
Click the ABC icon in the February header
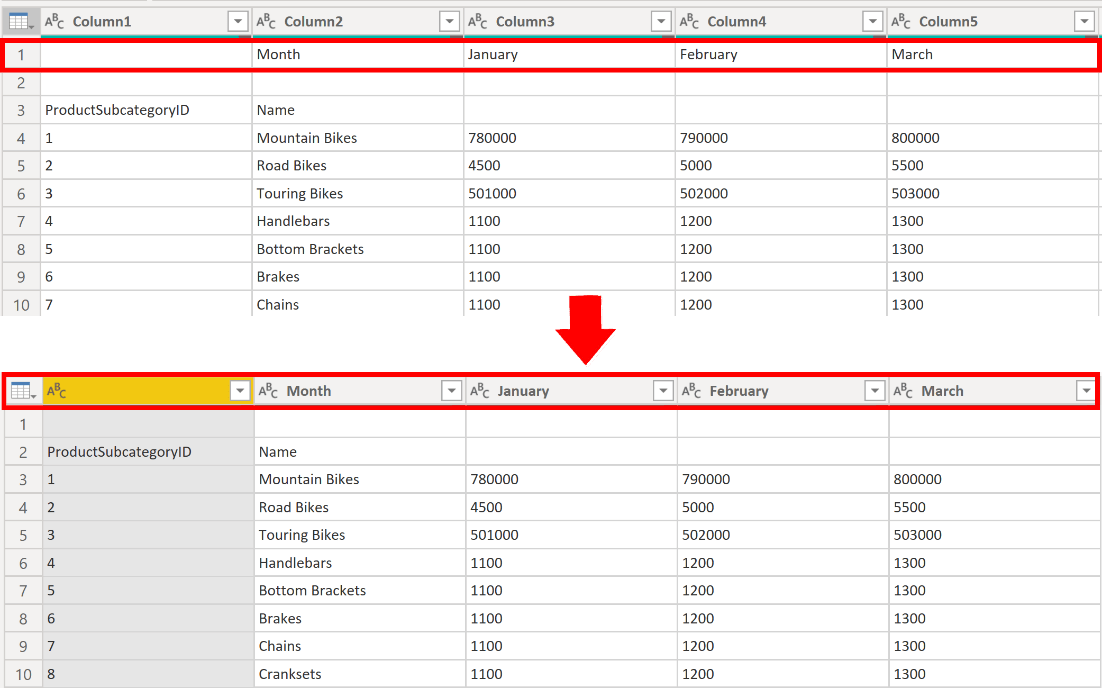(x=691, y=391)
